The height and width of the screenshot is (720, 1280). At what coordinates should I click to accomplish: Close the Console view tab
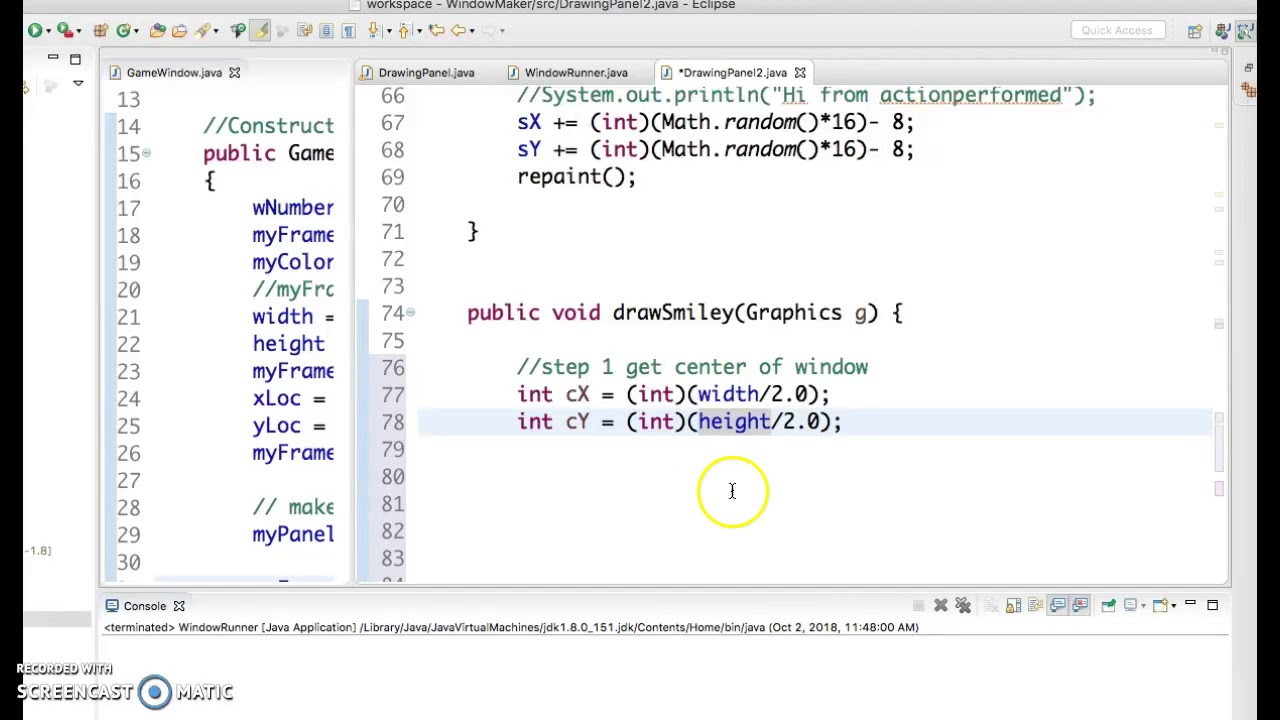179,606
